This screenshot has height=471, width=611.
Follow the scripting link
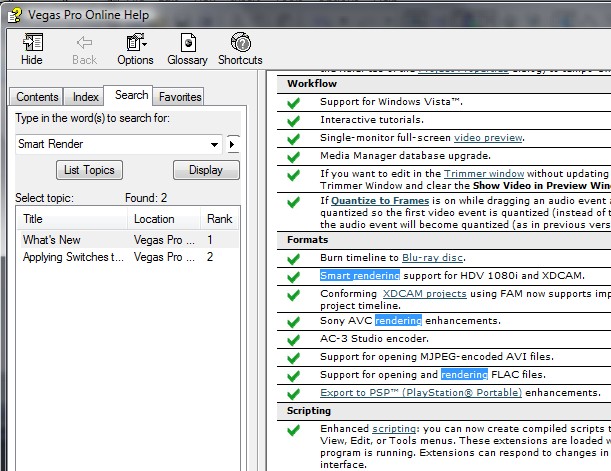tap(394, 429)
